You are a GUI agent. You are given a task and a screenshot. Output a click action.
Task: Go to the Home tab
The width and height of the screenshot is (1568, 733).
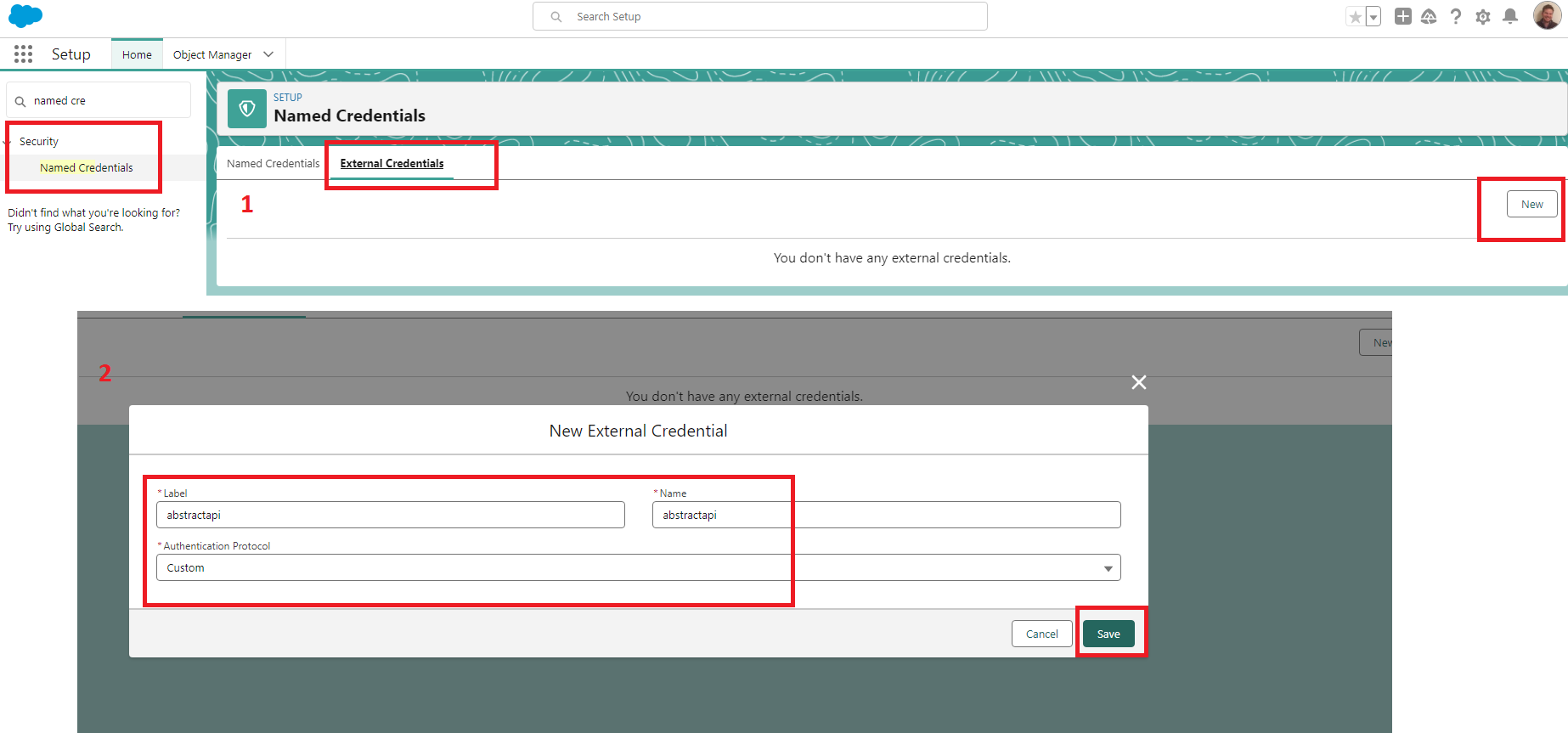tap(137, 54)
